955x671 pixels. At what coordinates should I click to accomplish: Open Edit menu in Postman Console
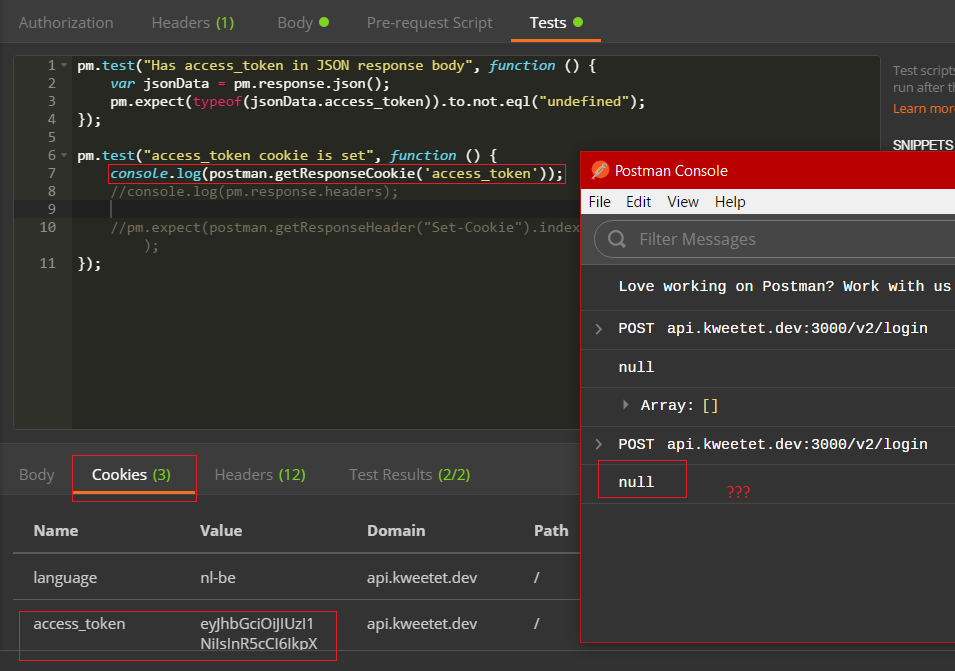point(638,202)
